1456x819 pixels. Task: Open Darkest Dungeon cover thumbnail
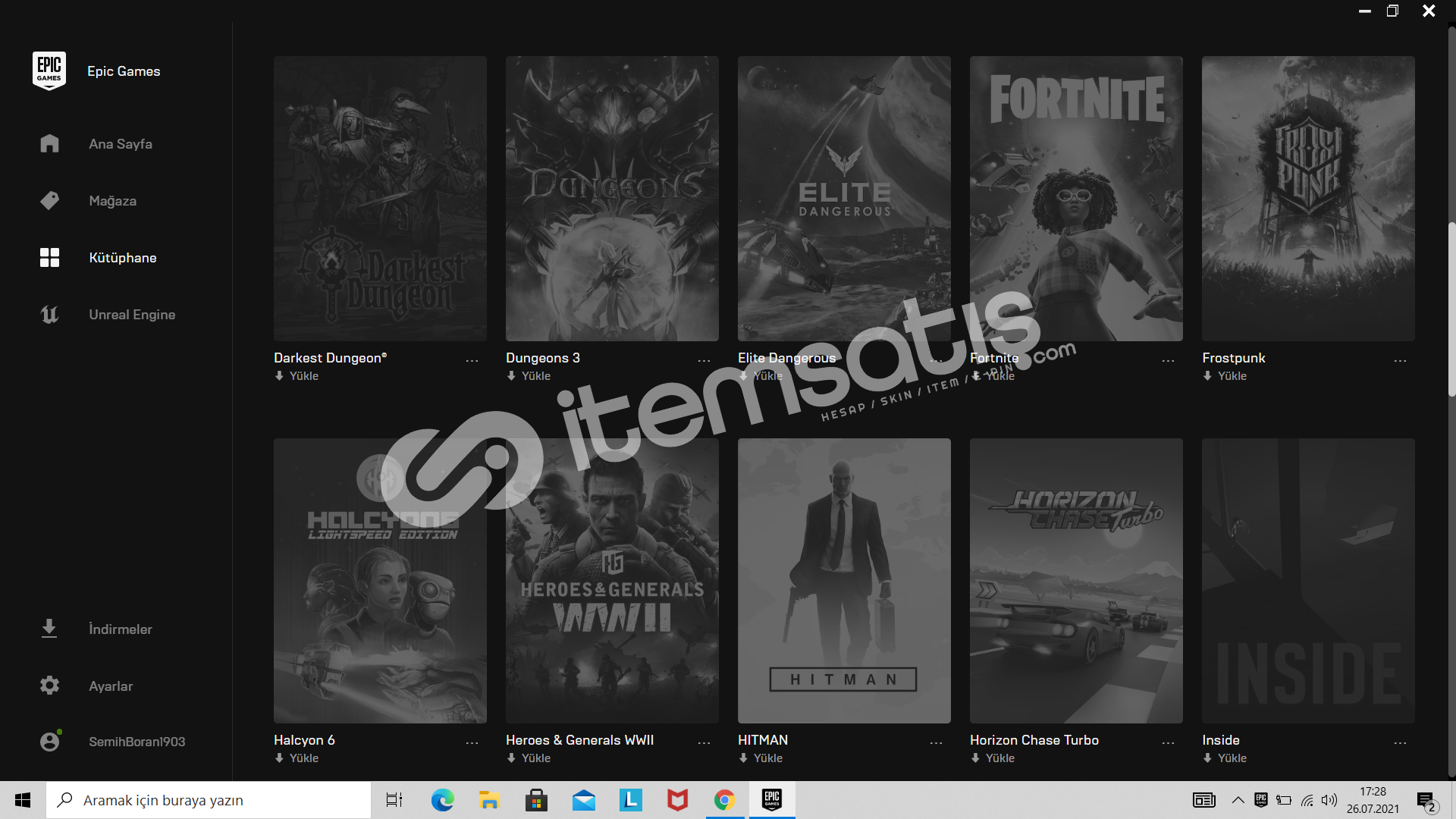[x=380, y=199]
